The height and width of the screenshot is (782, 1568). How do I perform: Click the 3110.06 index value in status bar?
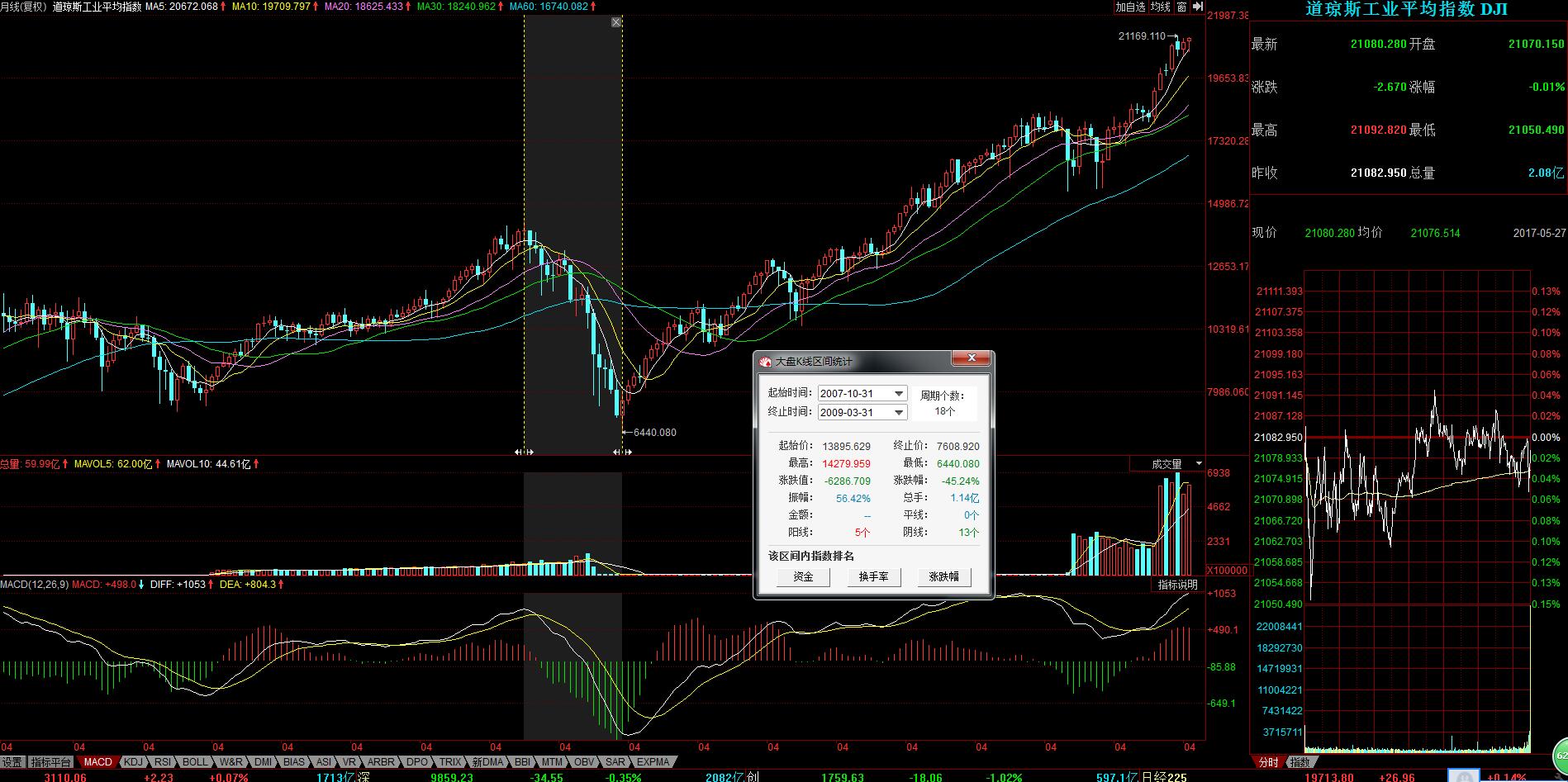65,777
